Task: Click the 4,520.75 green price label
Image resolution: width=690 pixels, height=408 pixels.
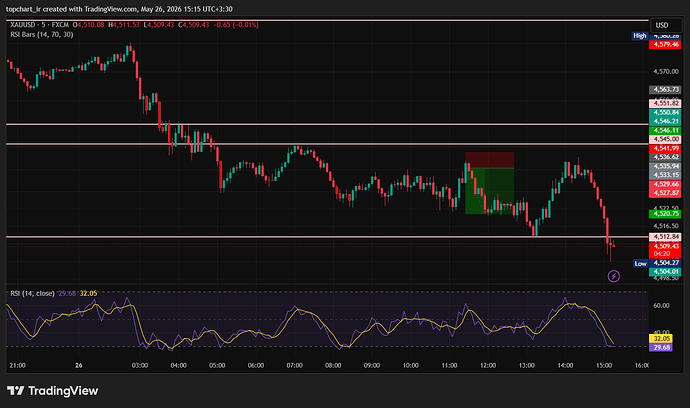Action: 665,213
